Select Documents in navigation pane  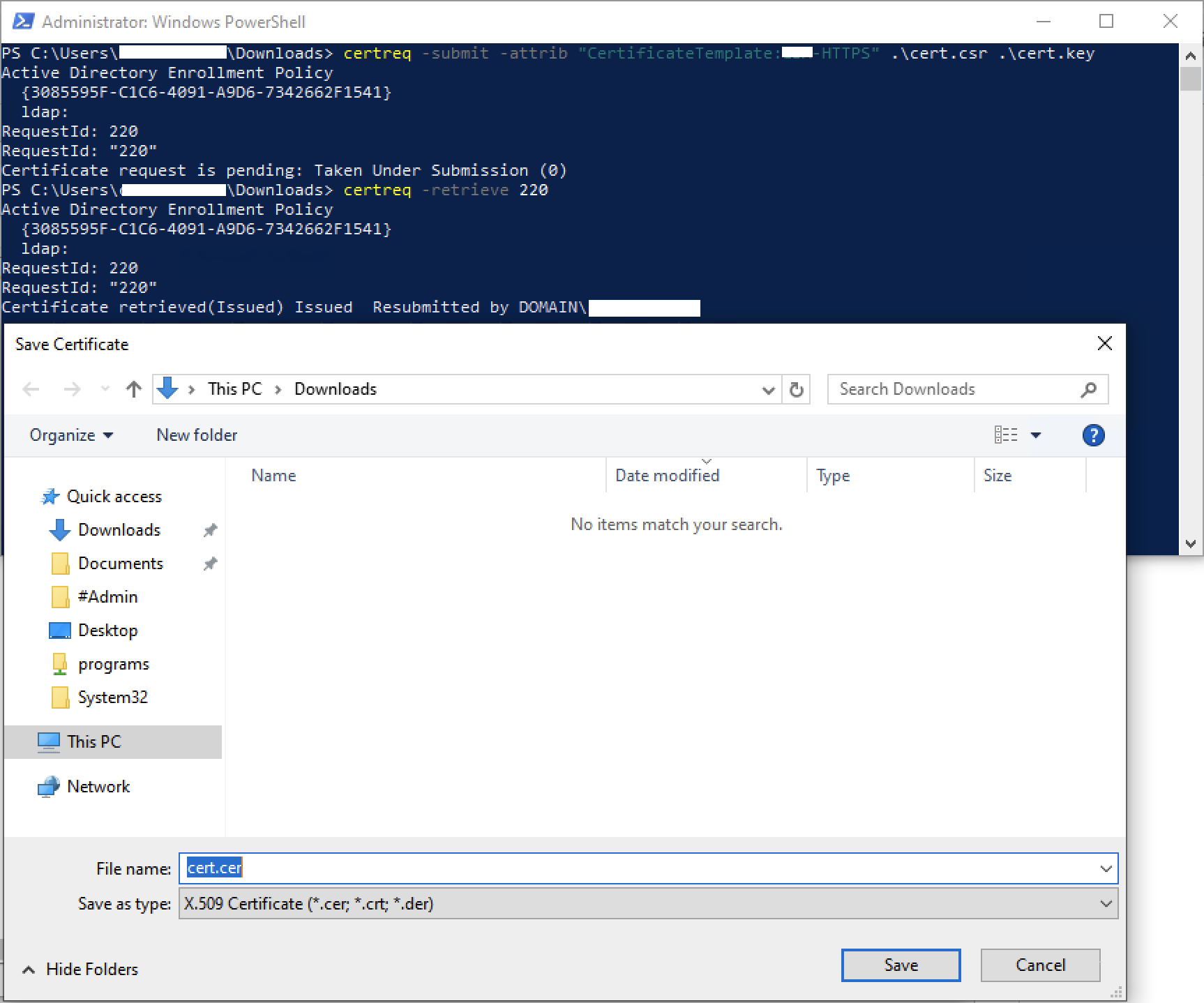[120, 564]
